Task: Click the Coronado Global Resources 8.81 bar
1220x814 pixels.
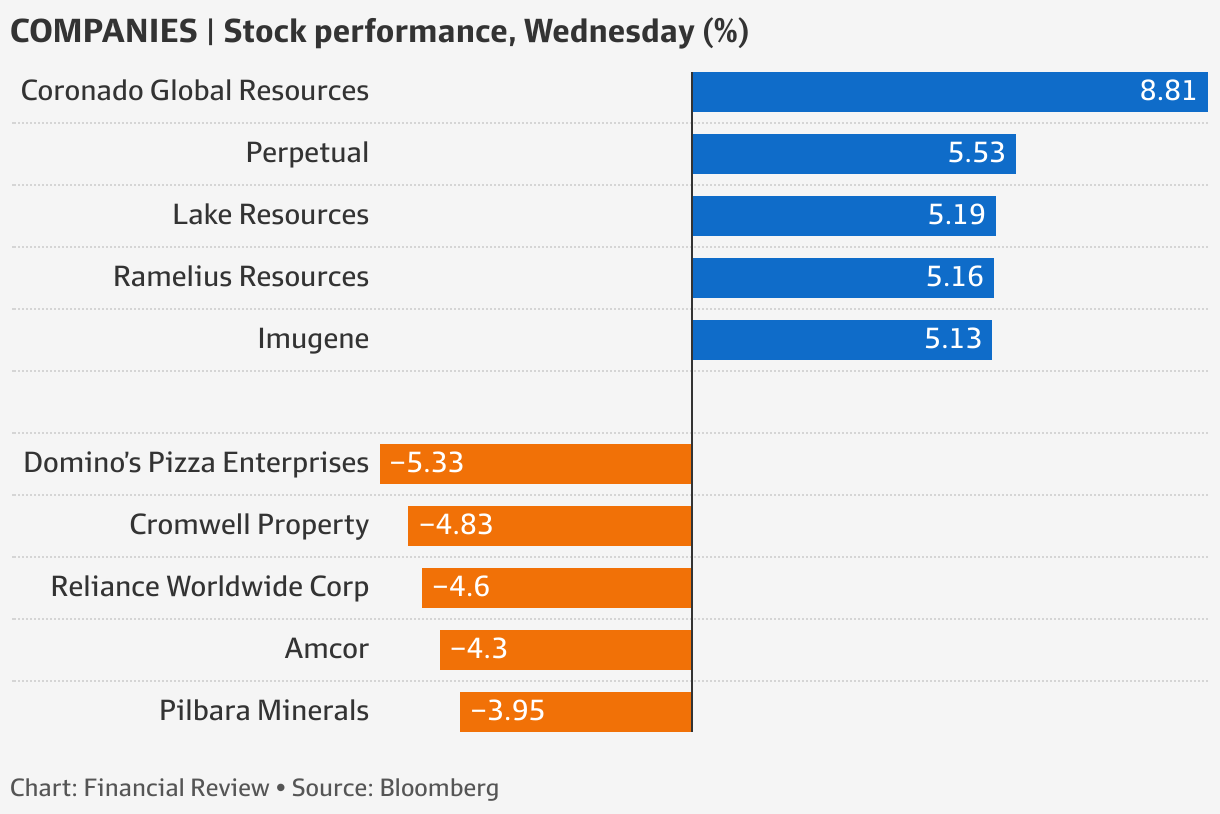Action: [949, 91]
